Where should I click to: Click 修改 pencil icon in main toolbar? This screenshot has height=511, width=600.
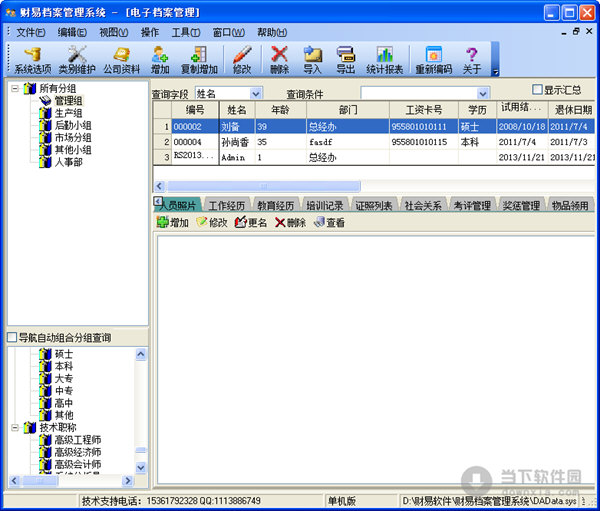point(242,60)
